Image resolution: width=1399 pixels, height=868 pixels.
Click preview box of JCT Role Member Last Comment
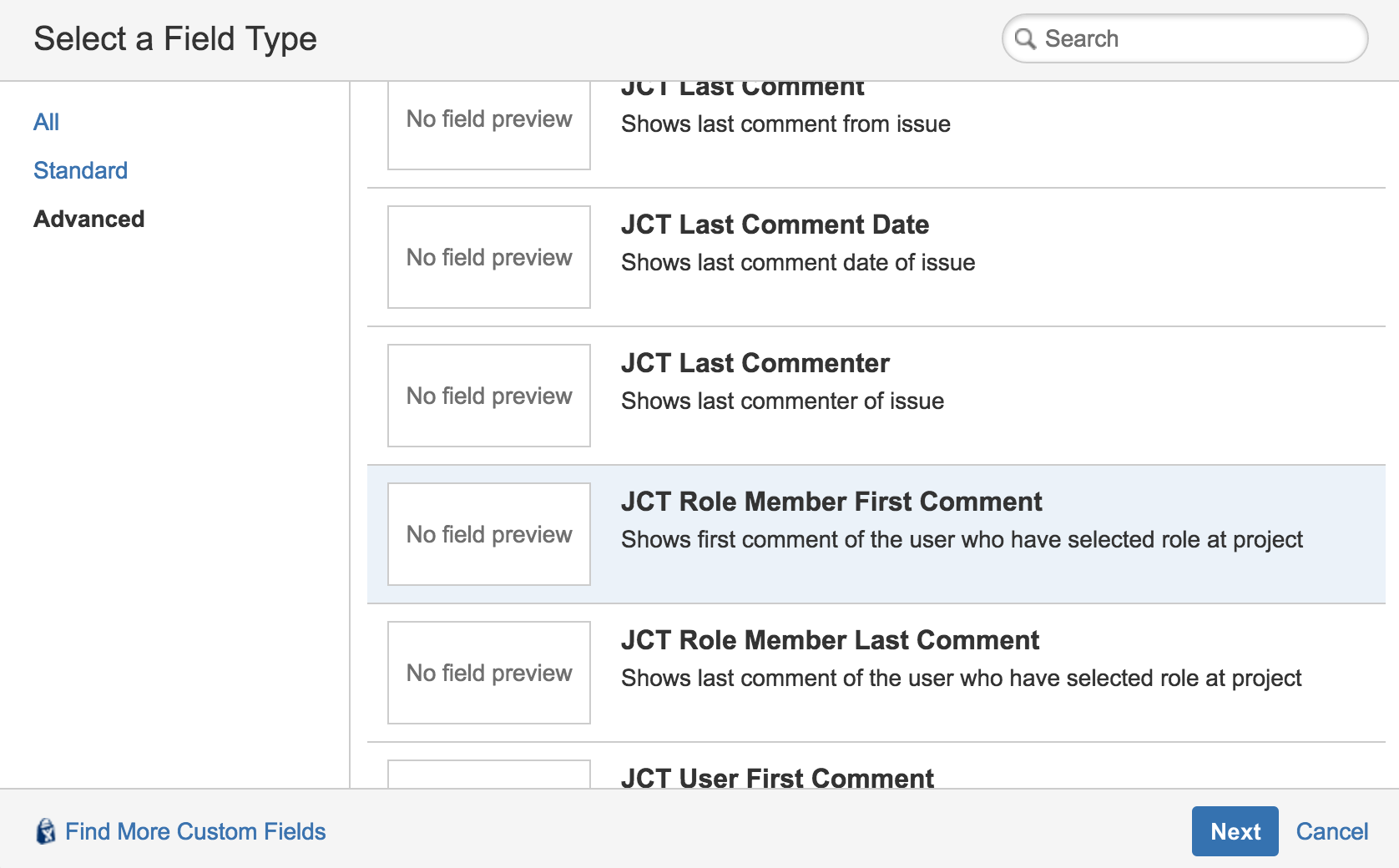pos(489,673)
